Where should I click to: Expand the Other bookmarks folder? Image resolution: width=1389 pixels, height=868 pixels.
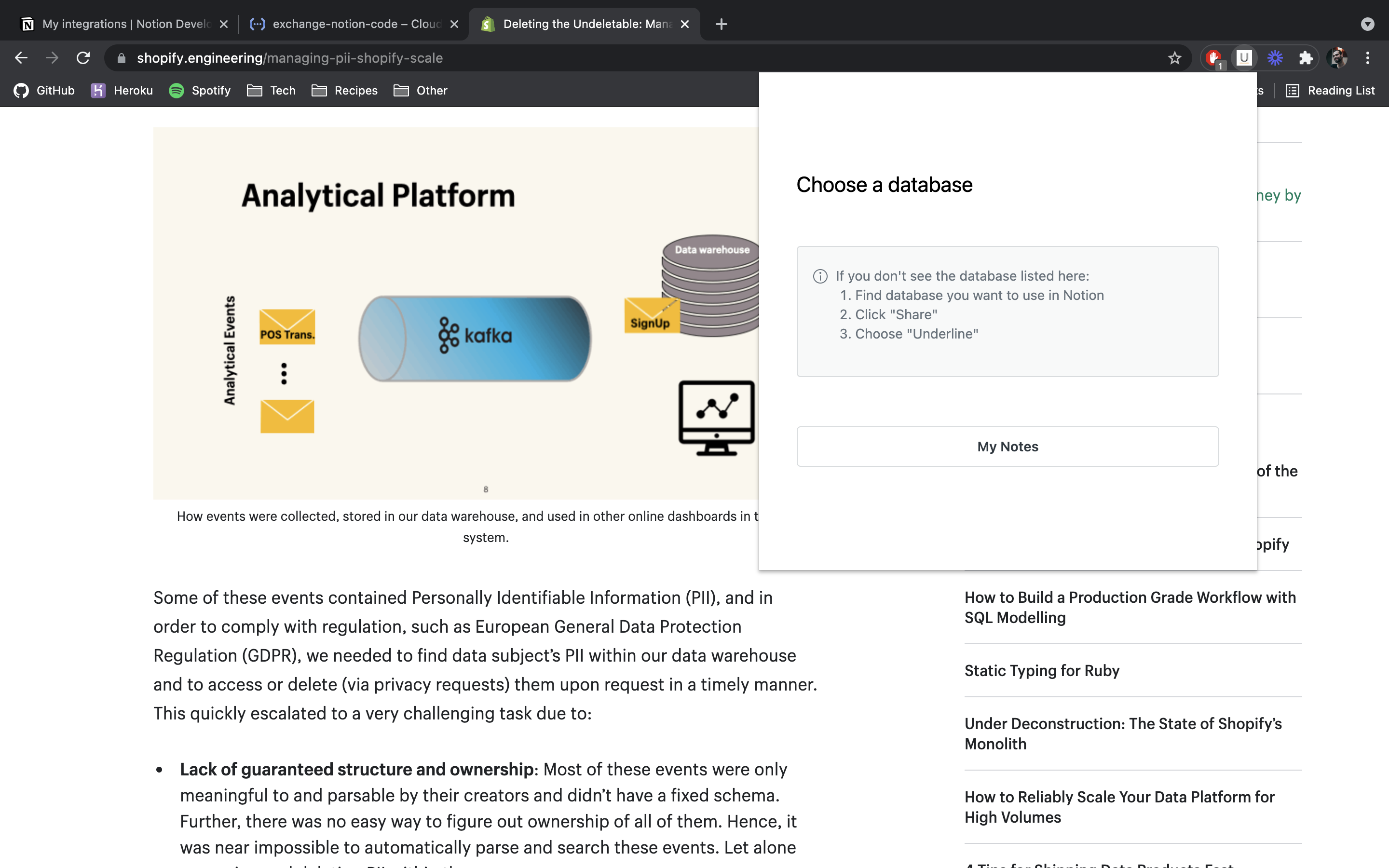click(420, 90)
